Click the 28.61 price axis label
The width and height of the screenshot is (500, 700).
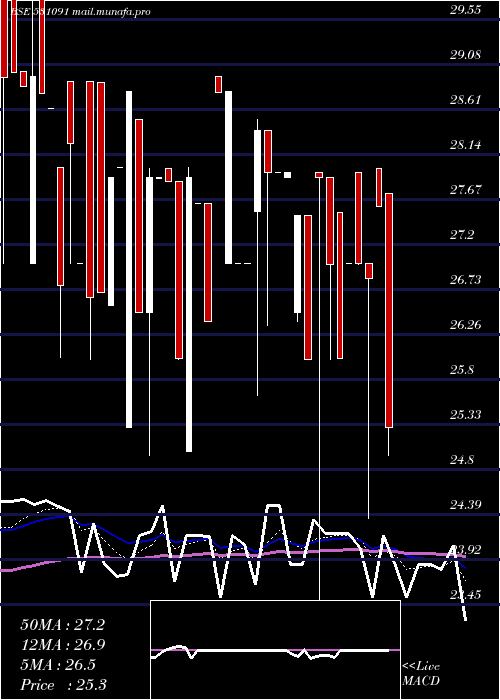click(x=466, y=100)
